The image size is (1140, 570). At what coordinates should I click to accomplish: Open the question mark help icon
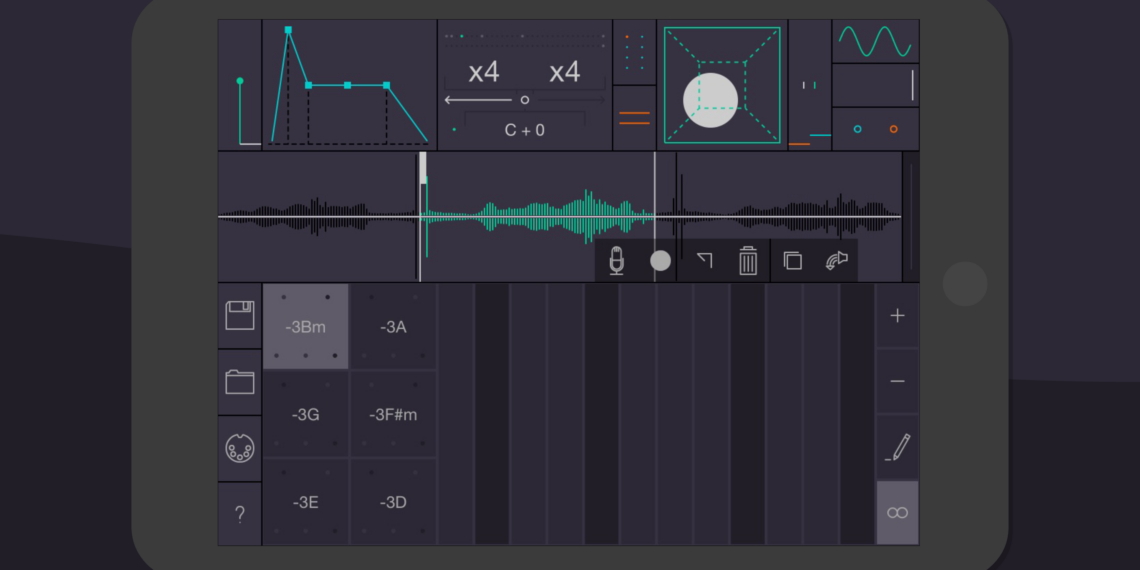[x=240, y=515]
